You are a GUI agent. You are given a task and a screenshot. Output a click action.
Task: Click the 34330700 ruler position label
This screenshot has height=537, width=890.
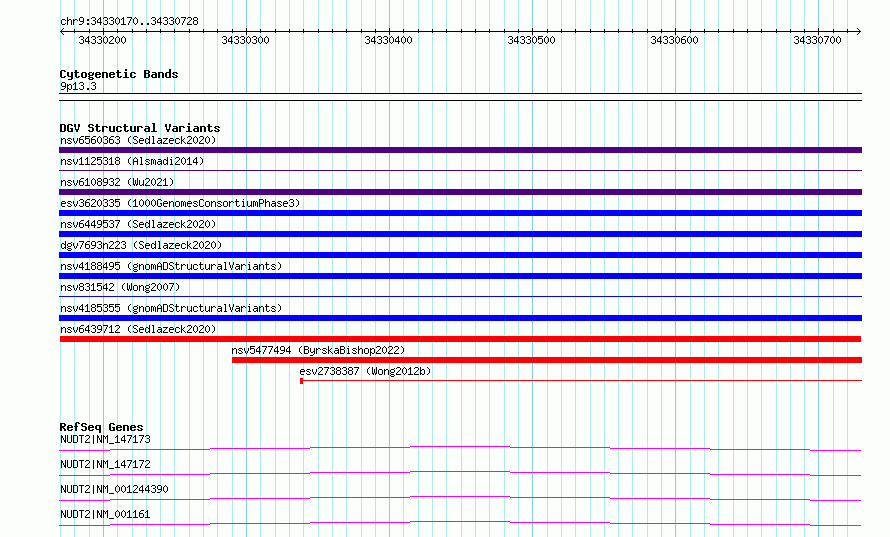[x=817, y=40]
